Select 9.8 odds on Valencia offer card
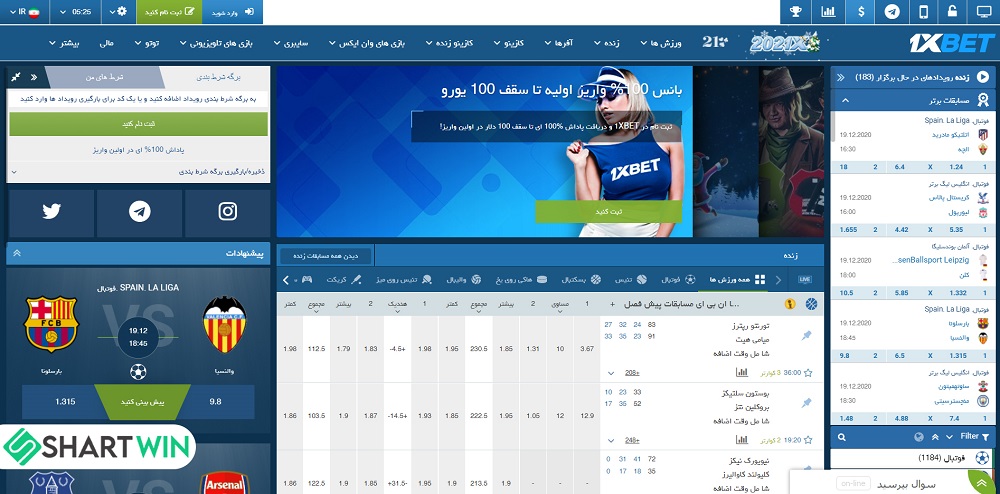1000x494 pixels. [215, 402]
